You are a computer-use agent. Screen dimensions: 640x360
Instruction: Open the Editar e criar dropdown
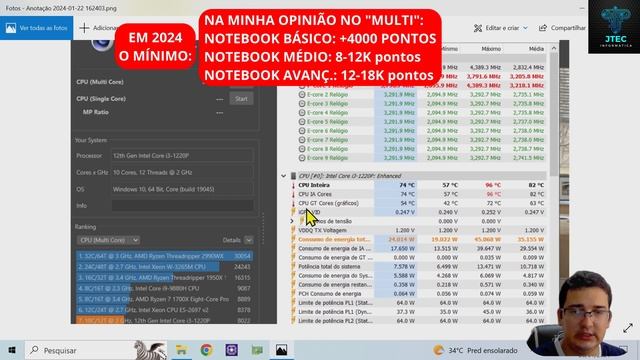click(x=500, y=28)
